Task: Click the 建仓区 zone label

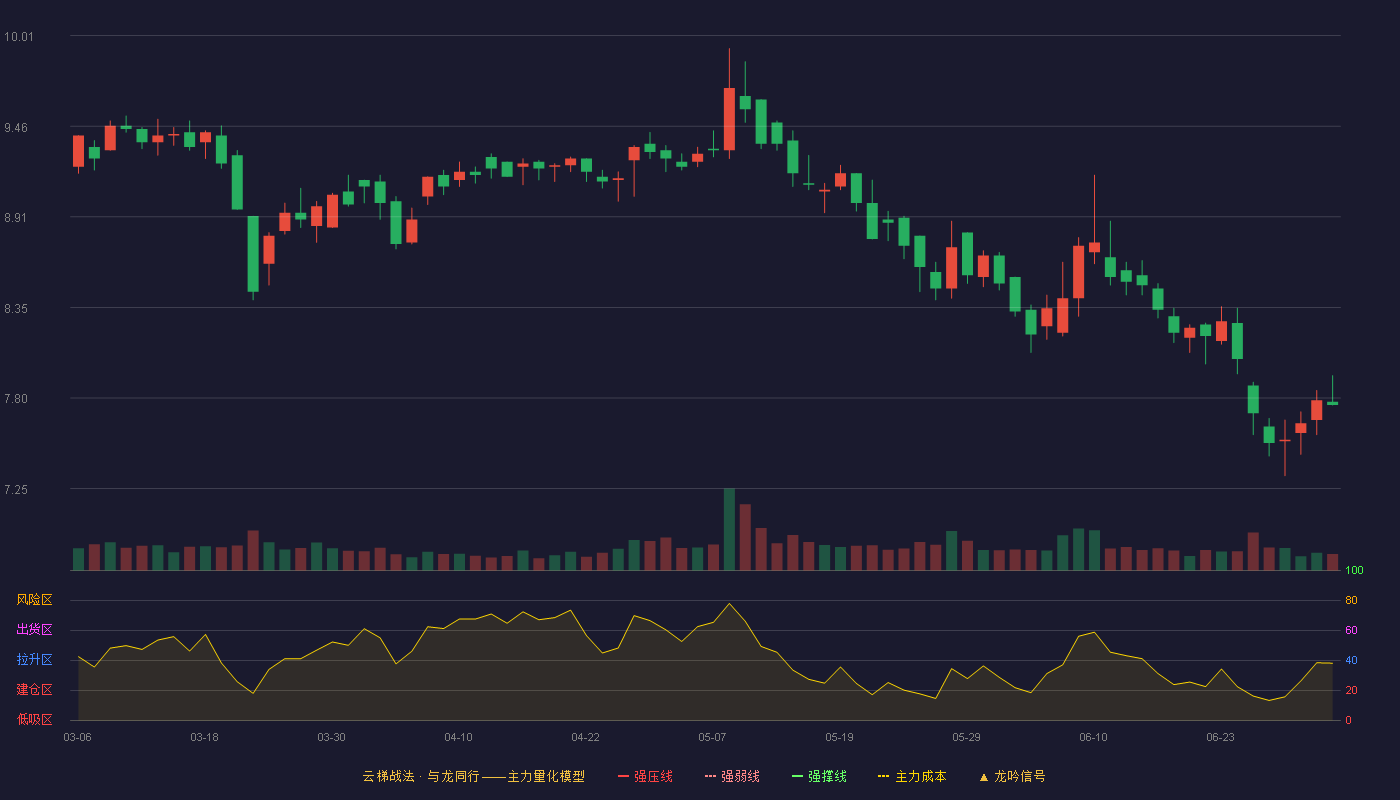Action: click(x=34, y=690)
